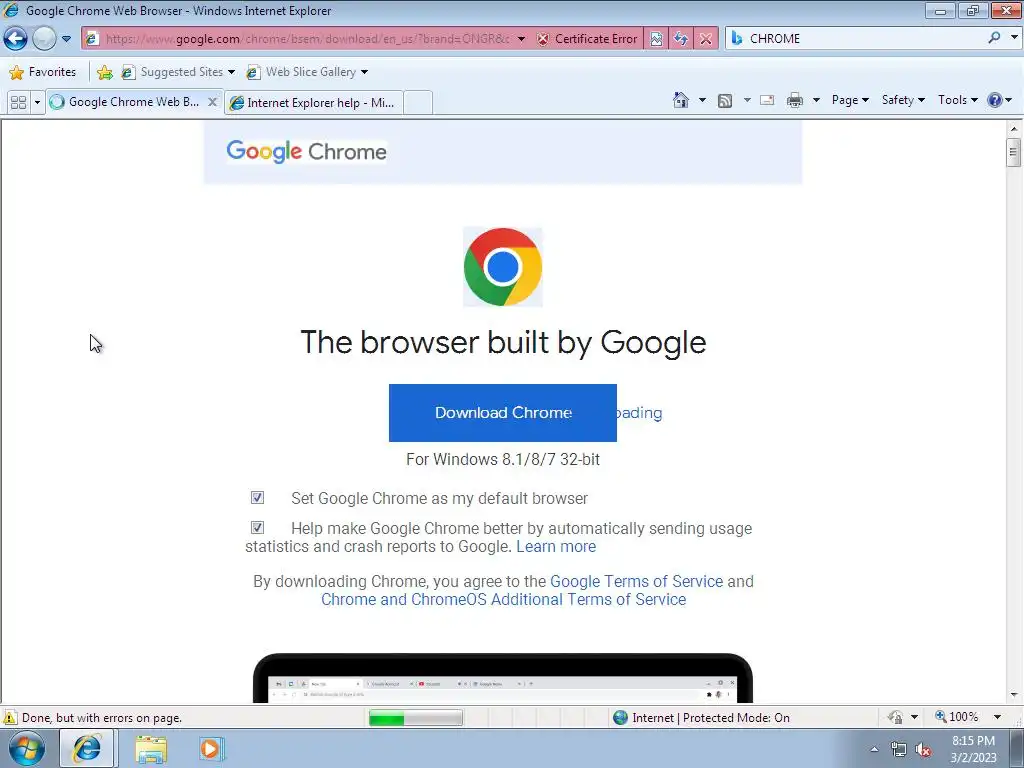
Task: Click the search magnifier icon
Action: pyautogui.click(x=994, y=38)
